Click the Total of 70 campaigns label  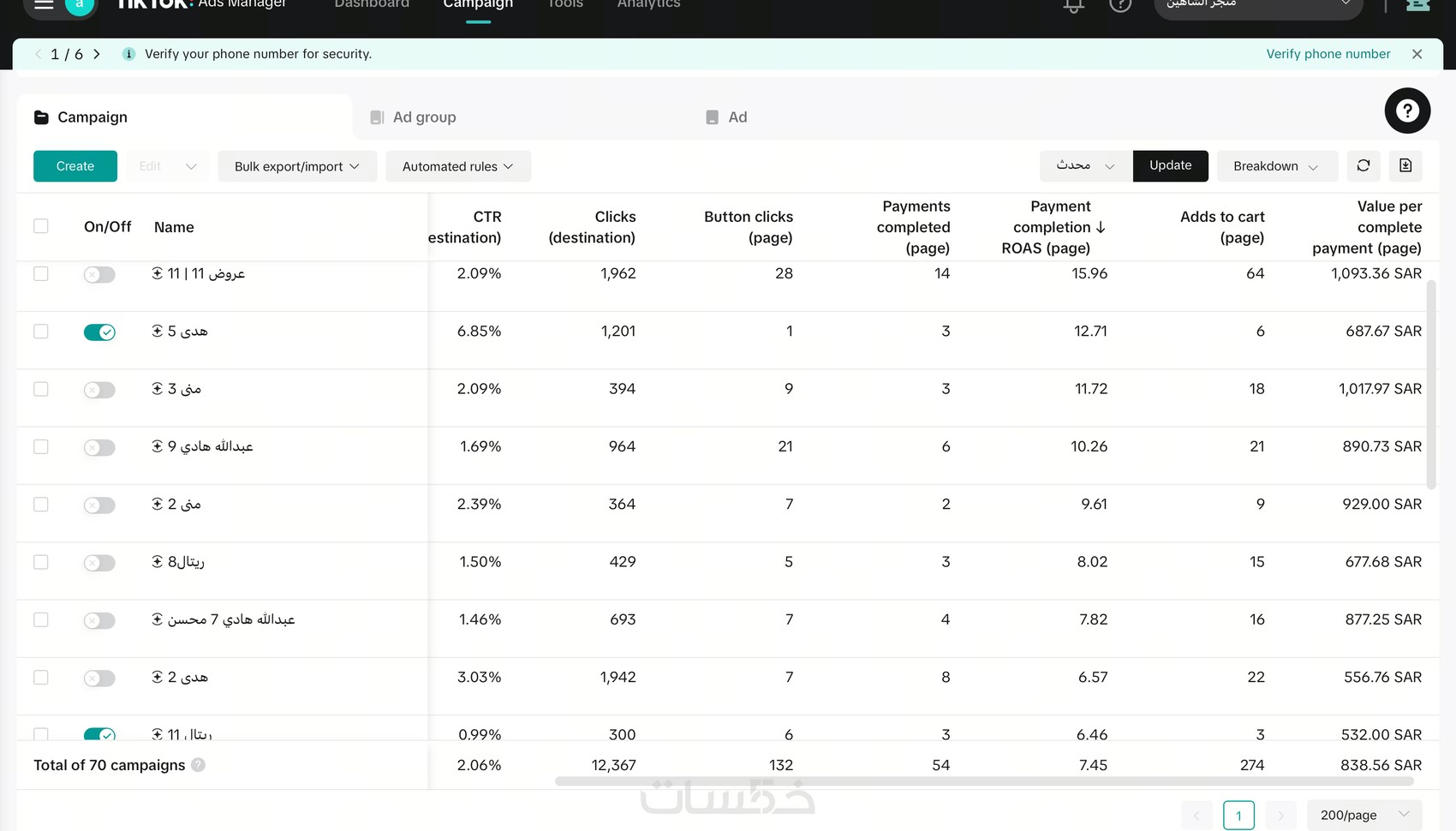click(110, 765)
